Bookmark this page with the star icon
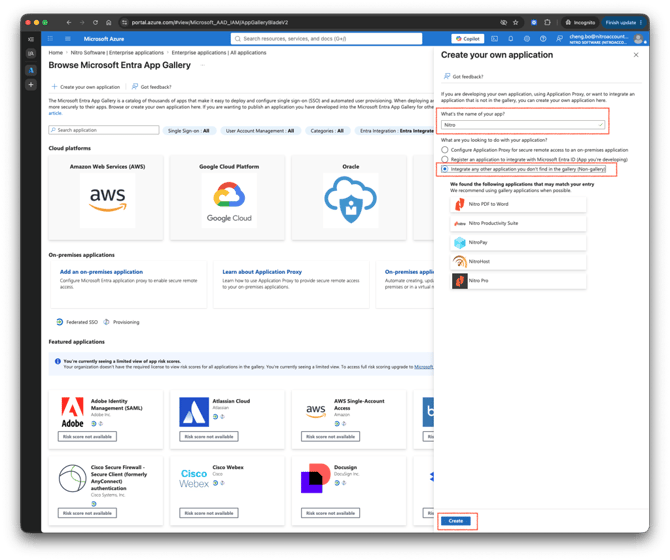The image size is (670, 560). pyautogui.click(x=516, y=22)
